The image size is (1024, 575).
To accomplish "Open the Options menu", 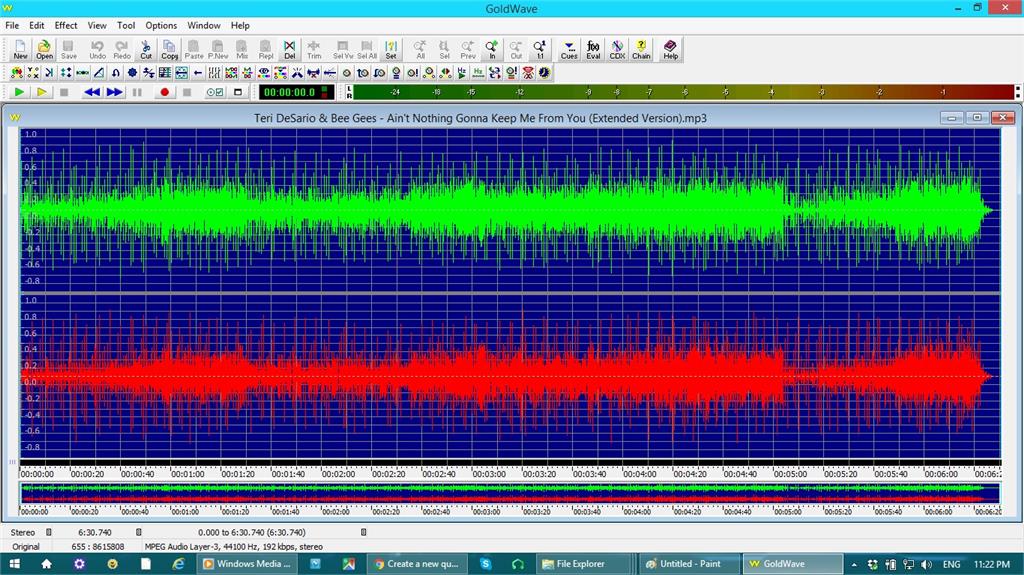I will pos(161,25).
